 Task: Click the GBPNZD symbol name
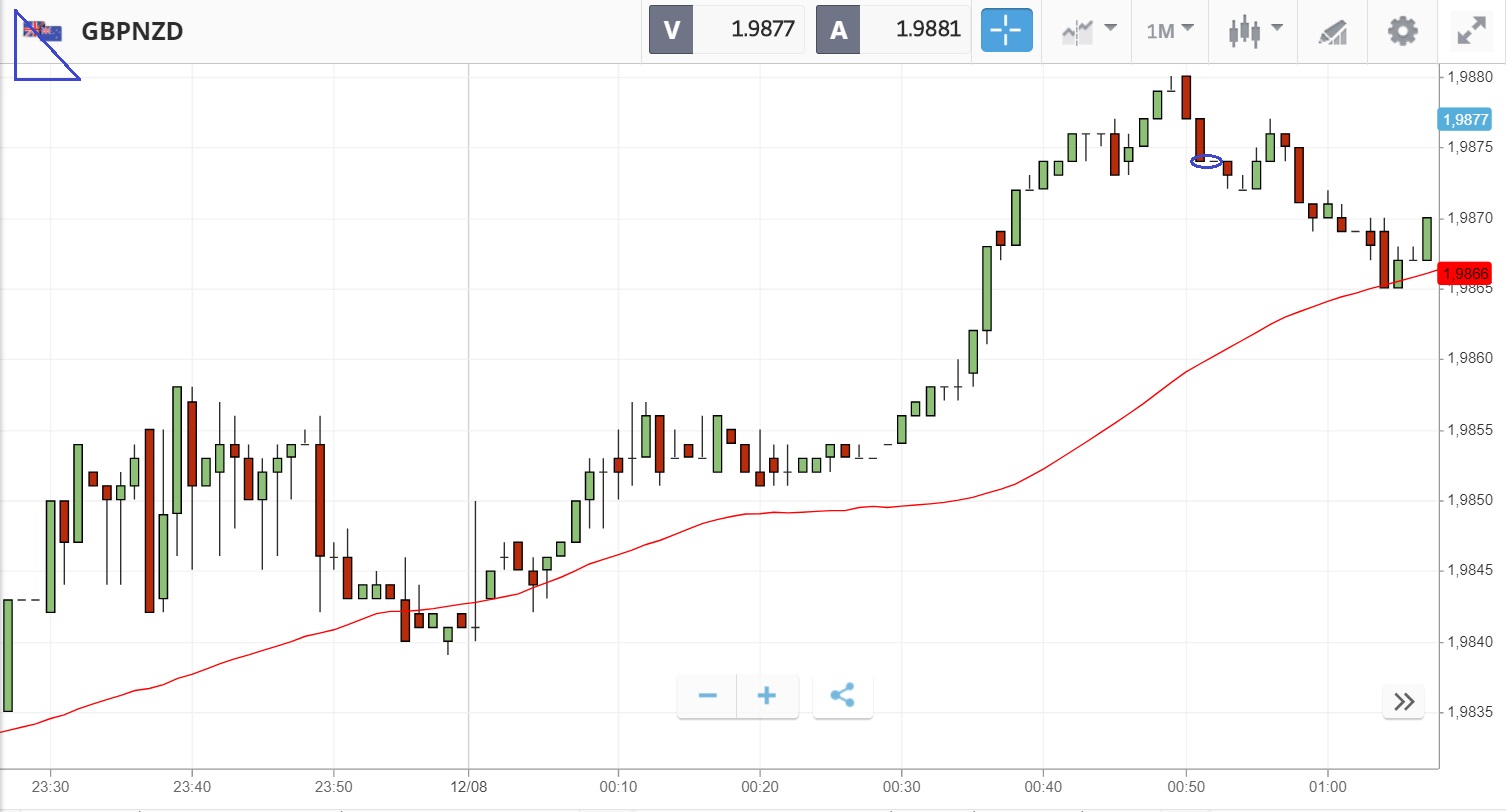point(132,31)
